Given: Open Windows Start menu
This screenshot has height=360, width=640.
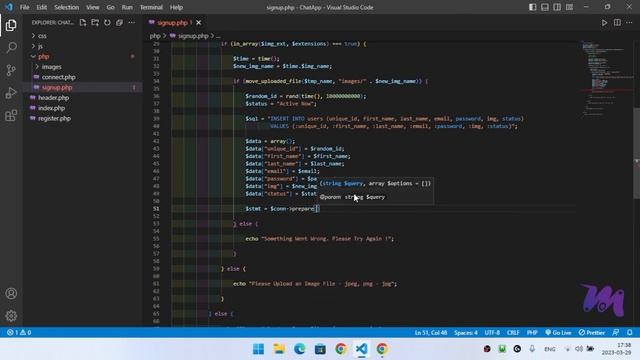Looking at the screenshot, I should pyautogui.click(x=258, y=349).
